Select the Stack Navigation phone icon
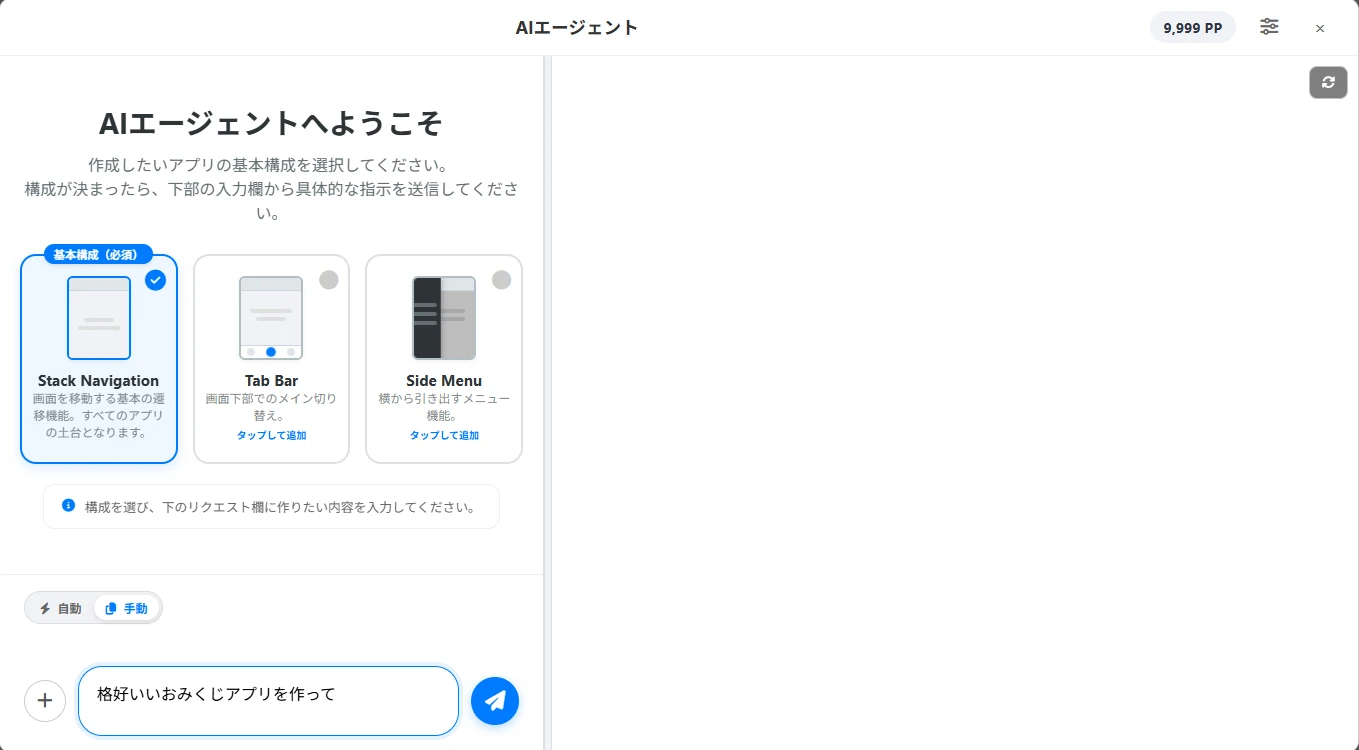Screen dimensions: 1359x750 click(x=98, y=318)
